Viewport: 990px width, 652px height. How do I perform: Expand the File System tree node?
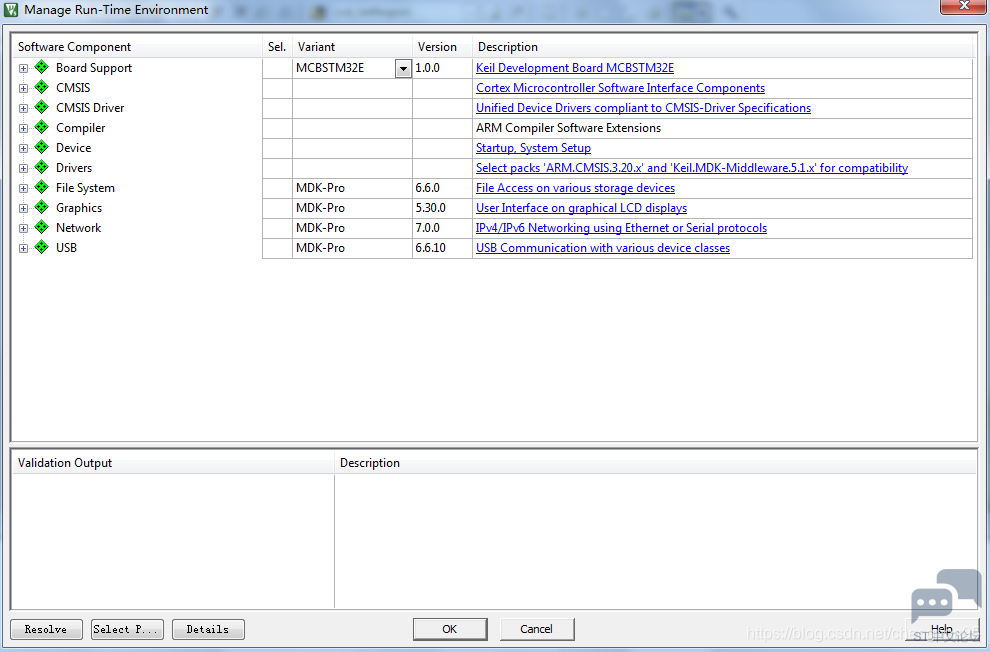[23, 188]
